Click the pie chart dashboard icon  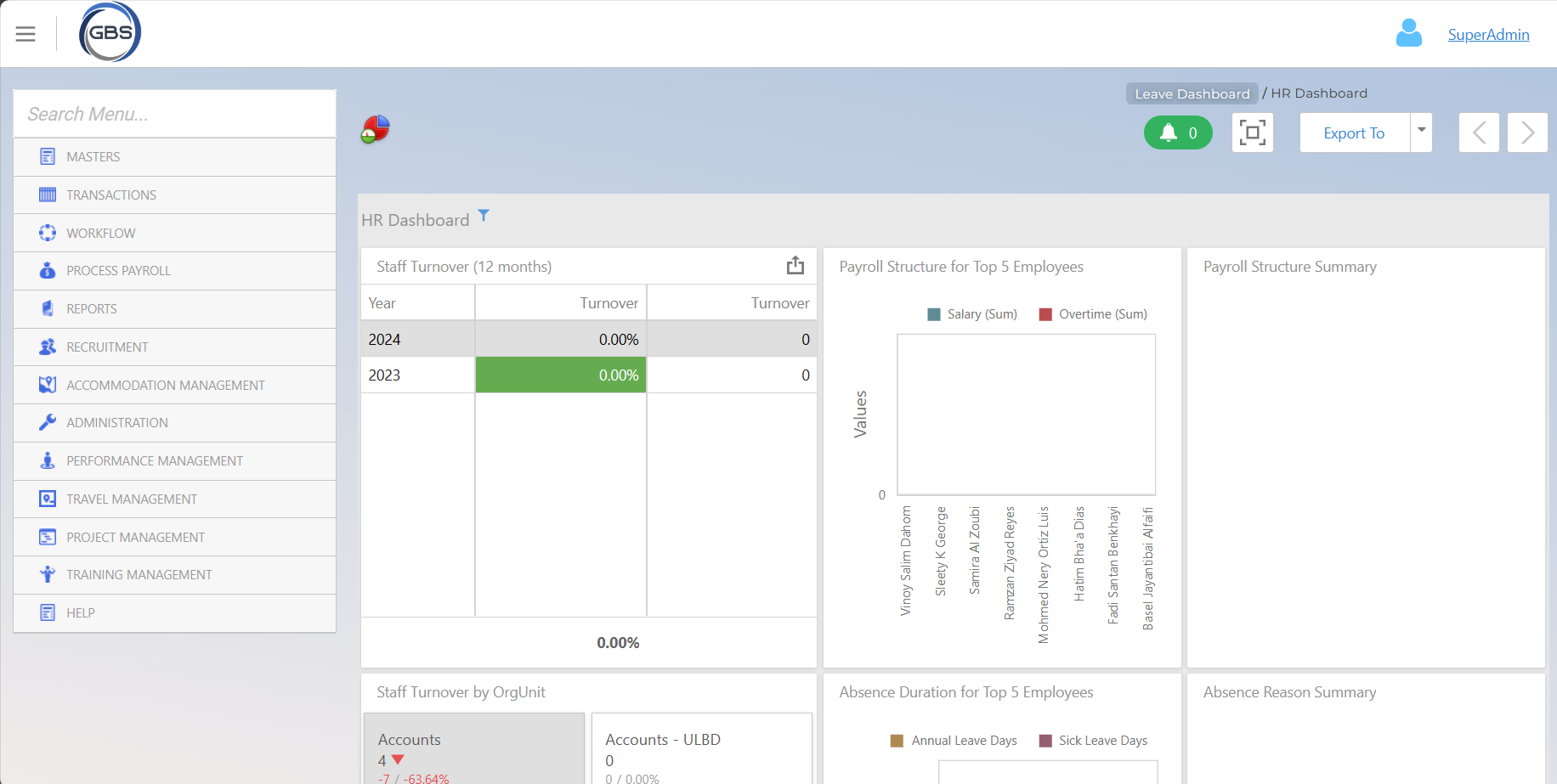coord(375,130)
